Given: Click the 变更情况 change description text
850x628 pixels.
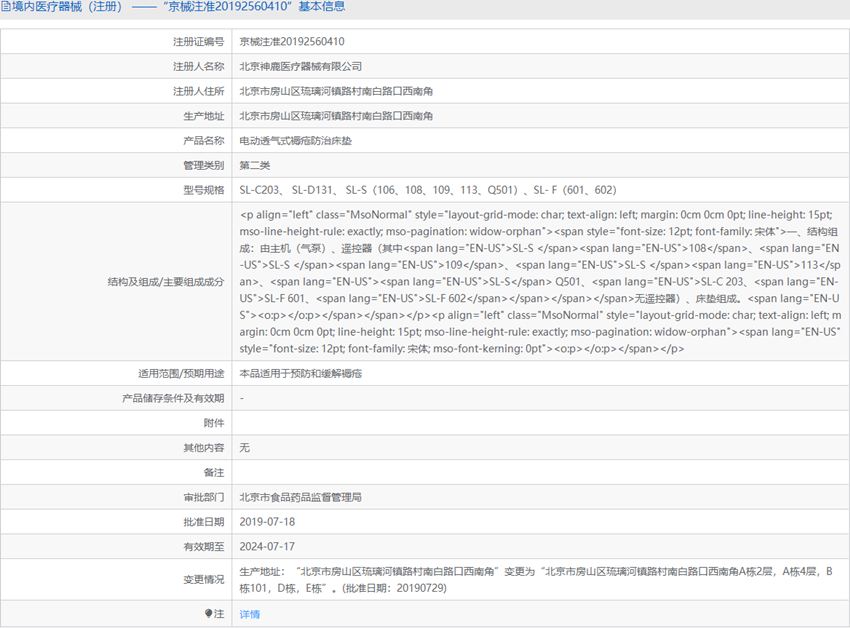Looking at the screenshot, I should point(536,580).
